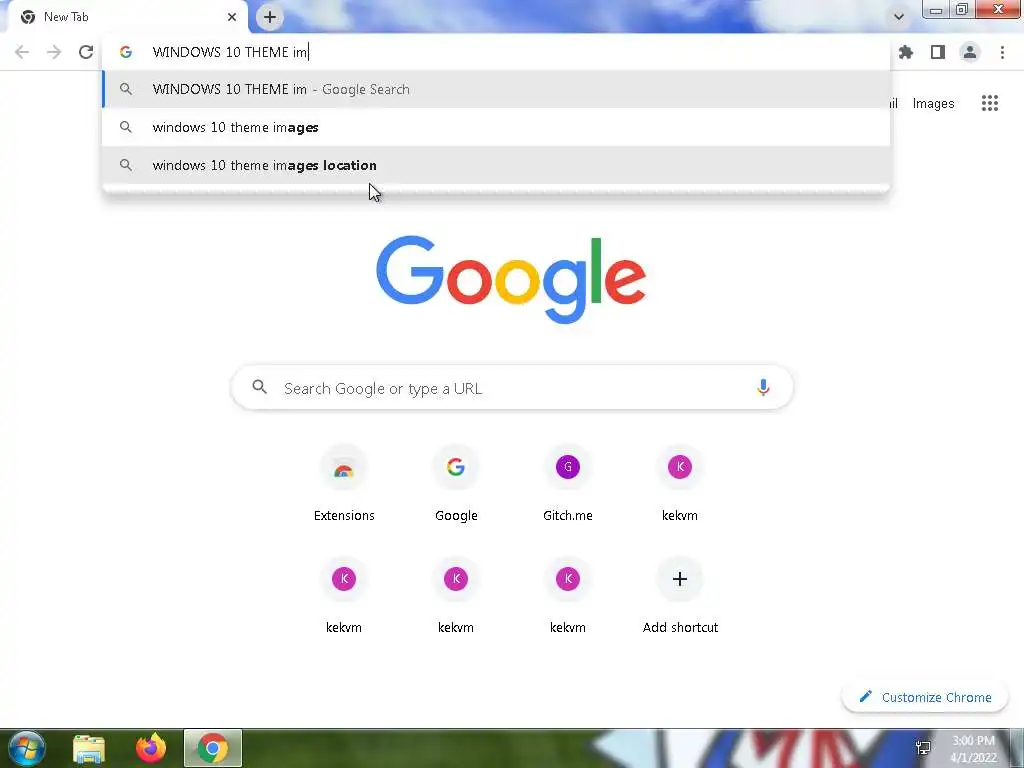The width and height of the screenshot is (1024, 768).
Task: Open Chrome three-dot menu
Action: (x=1002, y=52)
